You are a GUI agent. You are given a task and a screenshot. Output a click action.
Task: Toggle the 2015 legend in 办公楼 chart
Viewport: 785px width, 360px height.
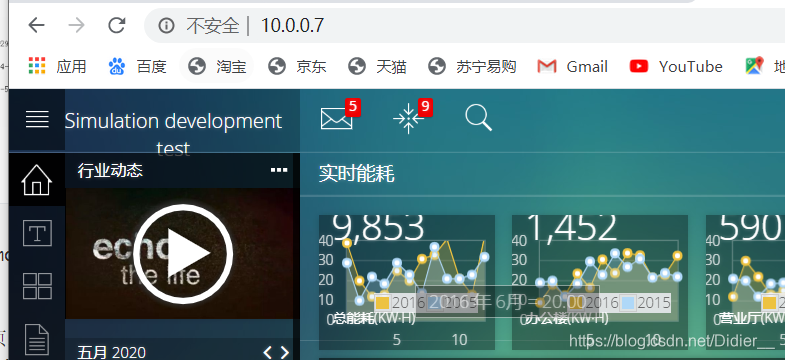[x=644, y=302]
